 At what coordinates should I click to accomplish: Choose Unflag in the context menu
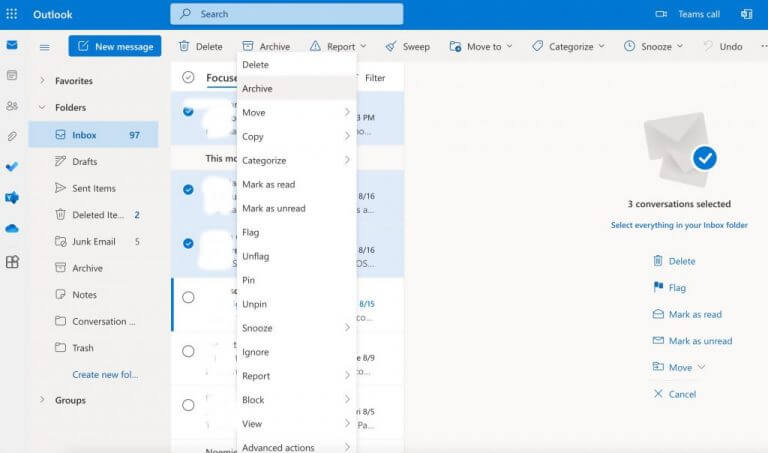coord(296,256)
